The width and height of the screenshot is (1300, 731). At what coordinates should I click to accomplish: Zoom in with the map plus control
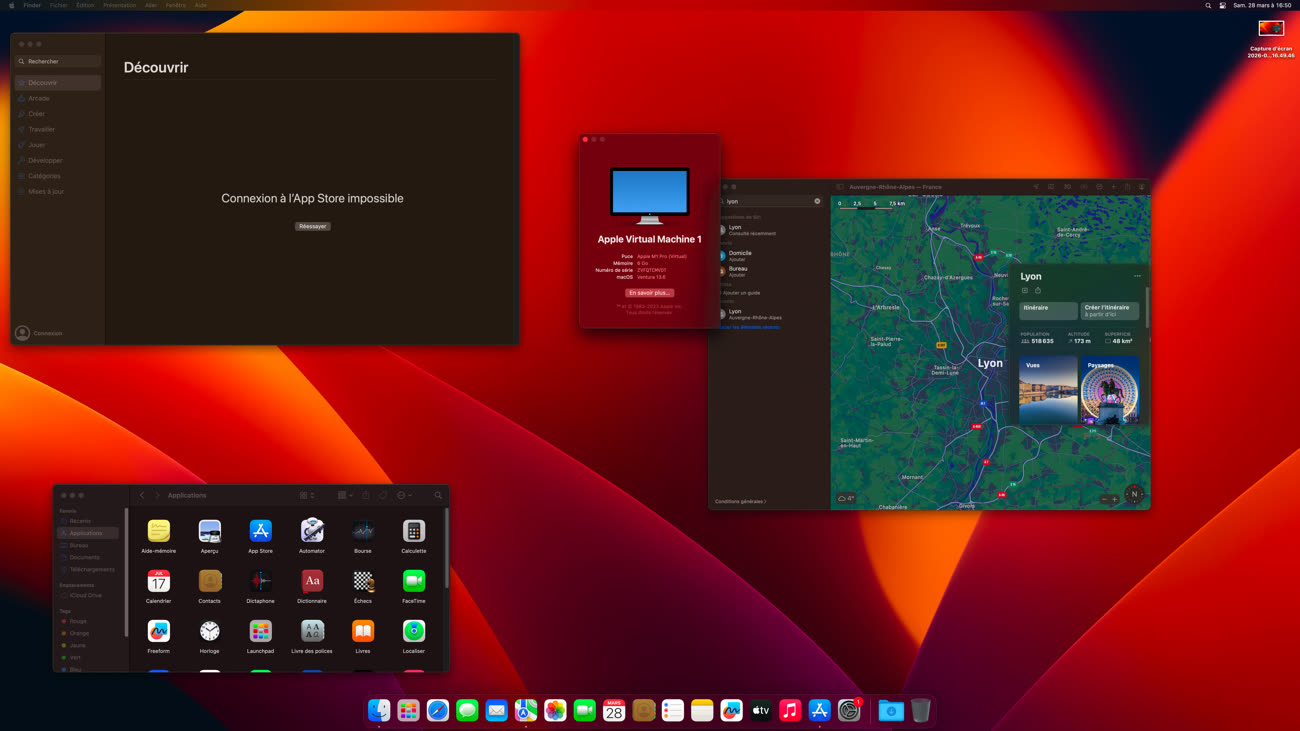pos(1115,499)
